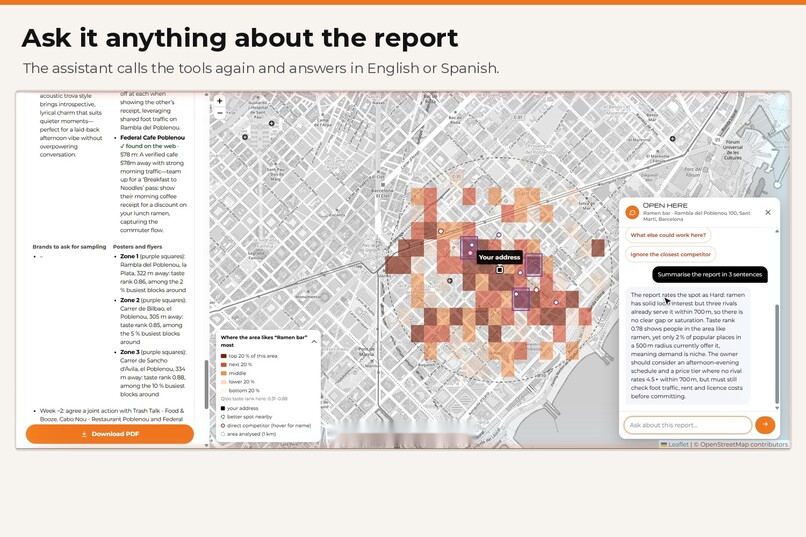Select 'Posters and flyers' heading
Viewport: 806px width, 537px height.
point(137,247)
